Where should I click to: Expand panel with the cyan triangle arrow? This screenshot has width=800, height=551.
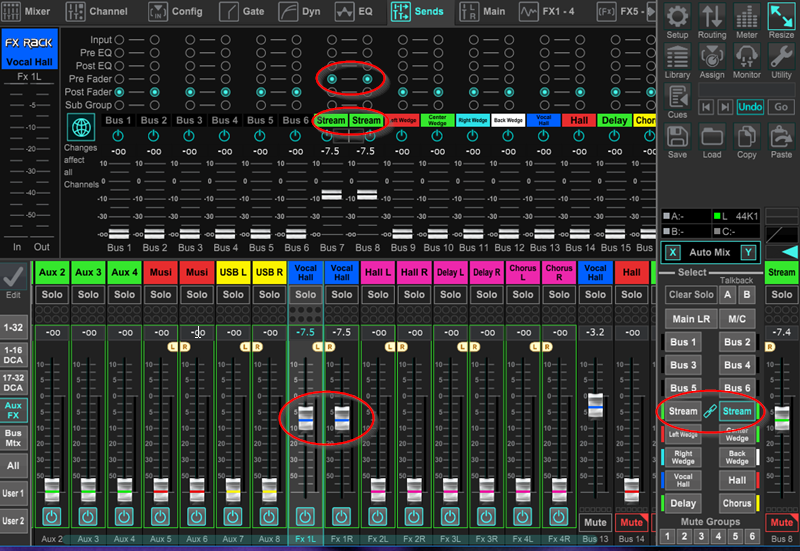point(789,251)
